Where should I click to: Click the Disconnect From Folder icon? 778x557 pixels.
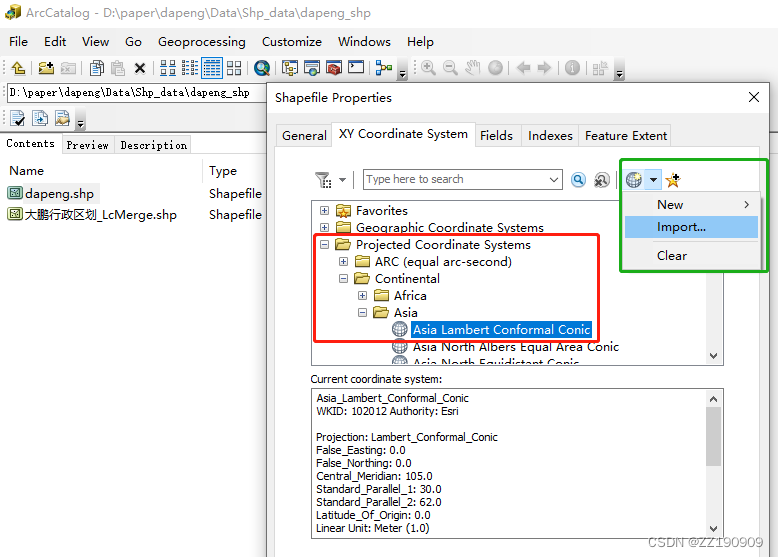68,68
